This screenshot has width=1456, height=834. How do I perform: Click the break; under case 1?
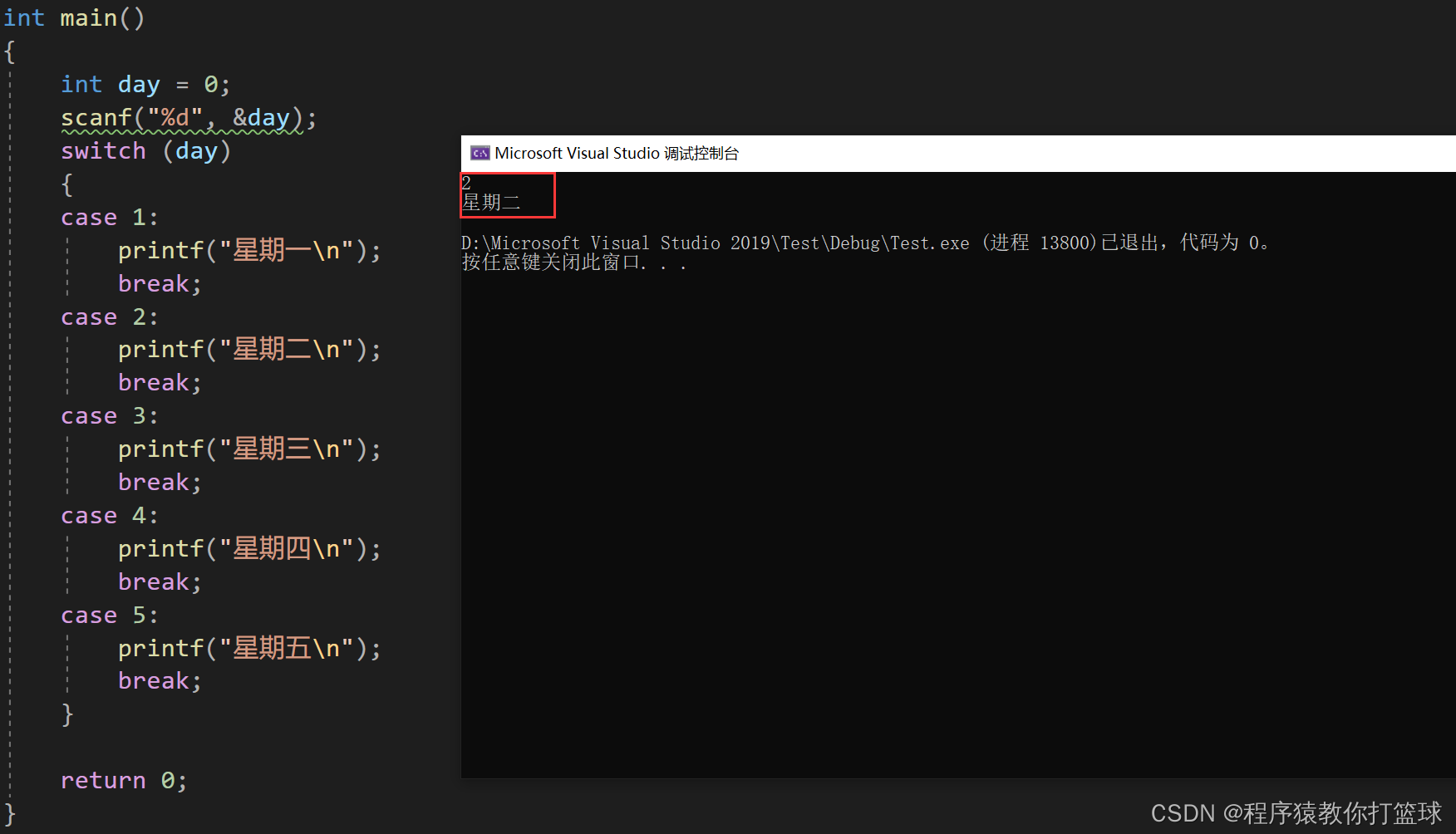pyautogui.click(x=160, y=283)
